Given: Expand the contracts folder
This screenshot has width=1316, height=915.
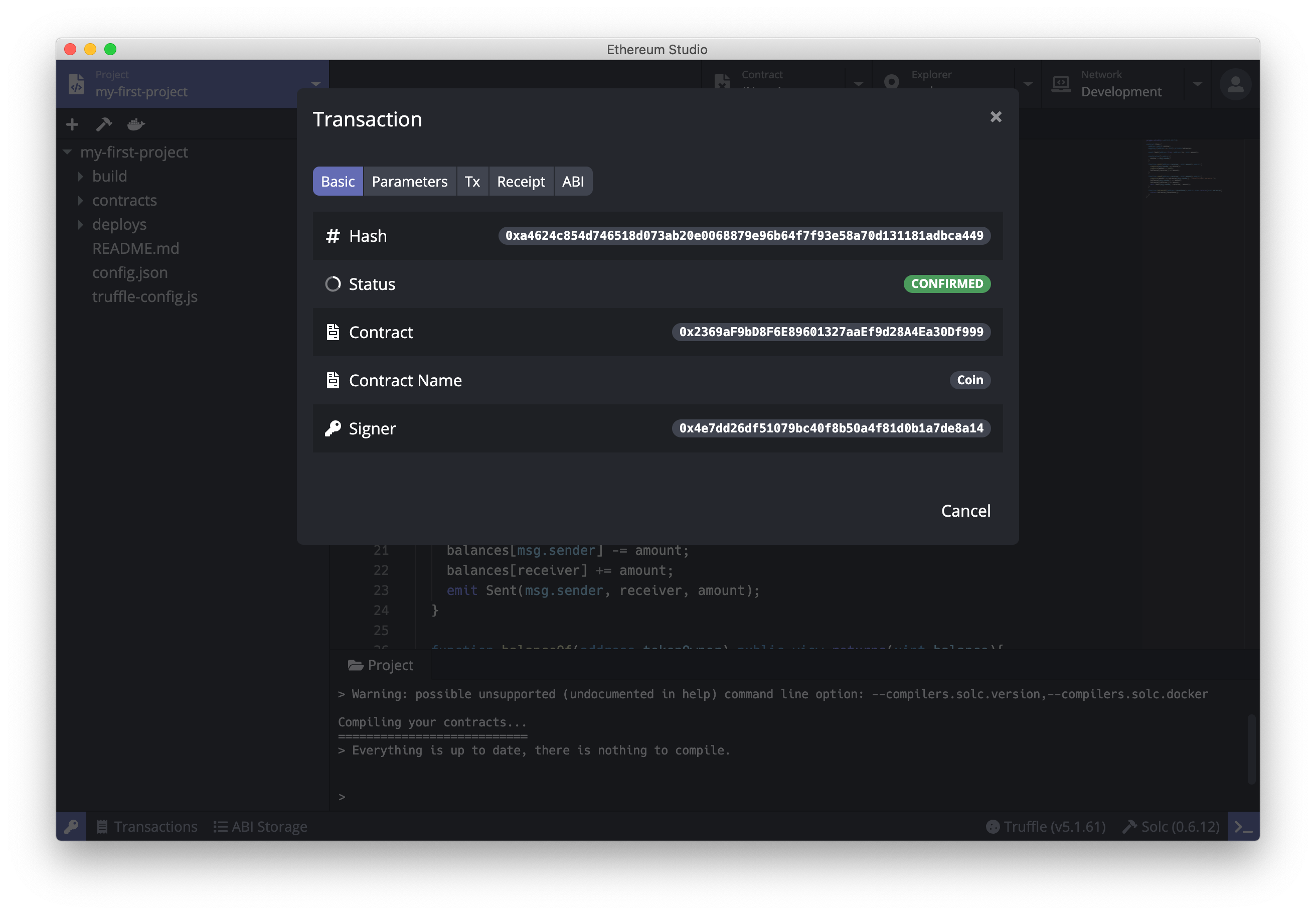Looking at the screenshot, I should point(124,200).
